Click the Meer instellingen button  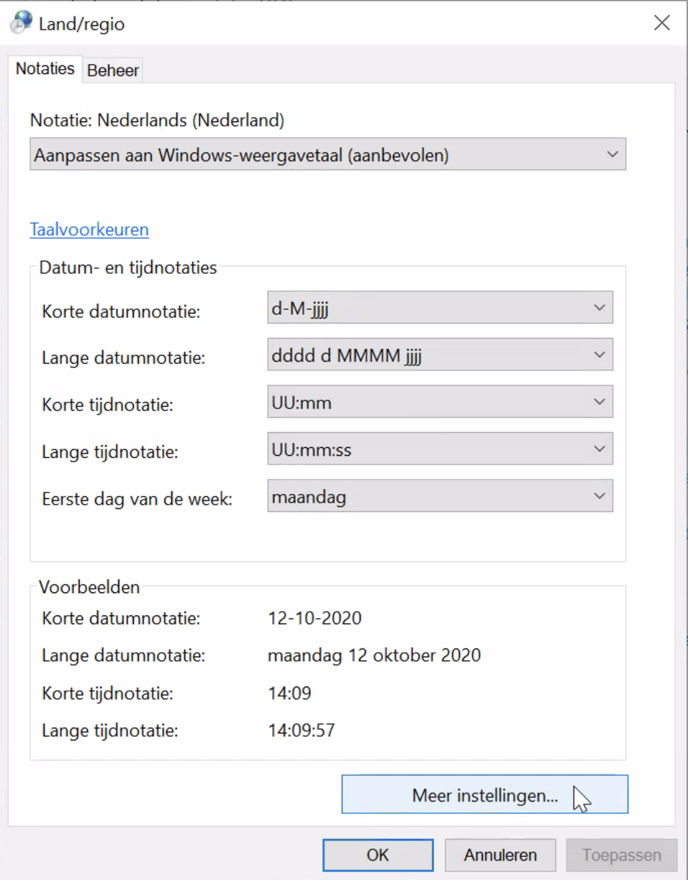click(x=484, y=795)
